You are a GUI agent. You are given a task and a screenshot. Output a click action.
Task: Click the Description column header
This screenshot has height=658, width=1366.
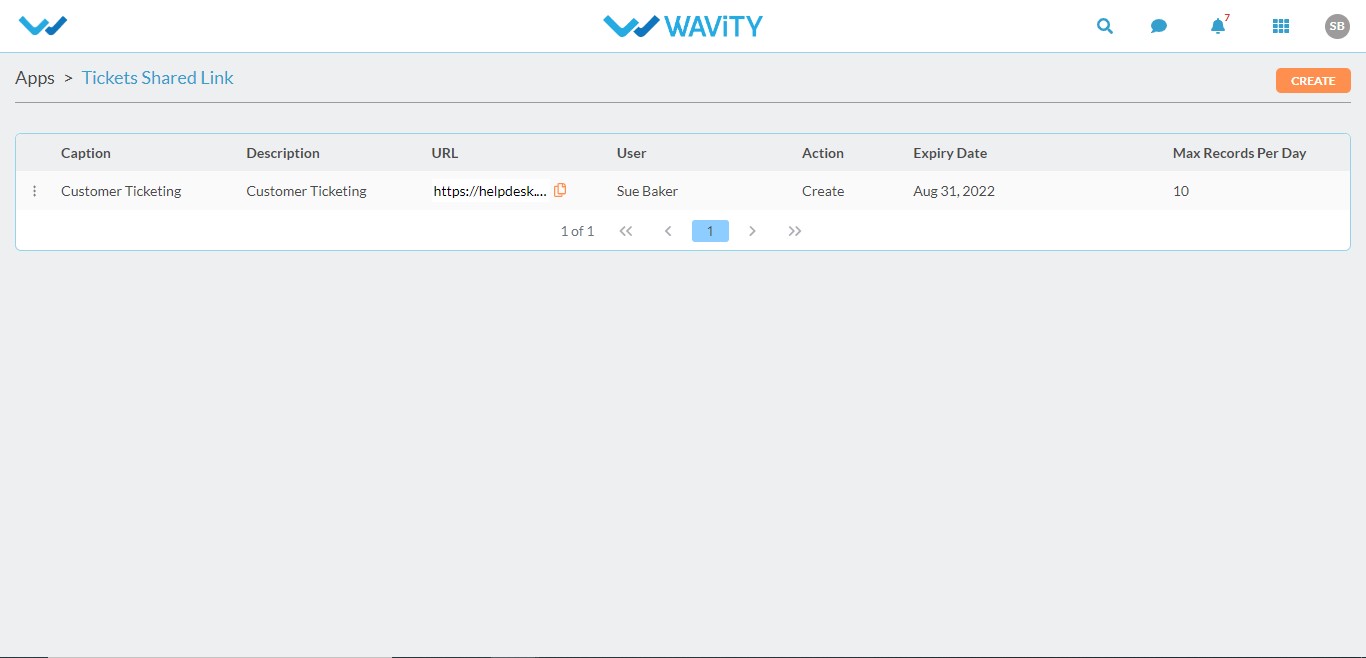tap(283, 153)
